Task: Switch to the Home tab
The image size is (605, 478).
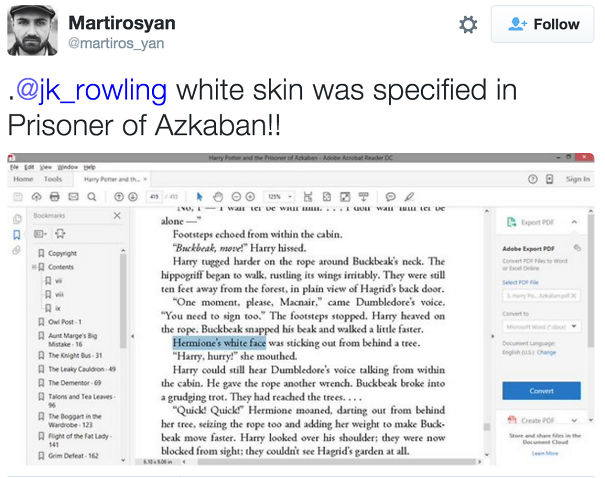Action: point(23,179)
